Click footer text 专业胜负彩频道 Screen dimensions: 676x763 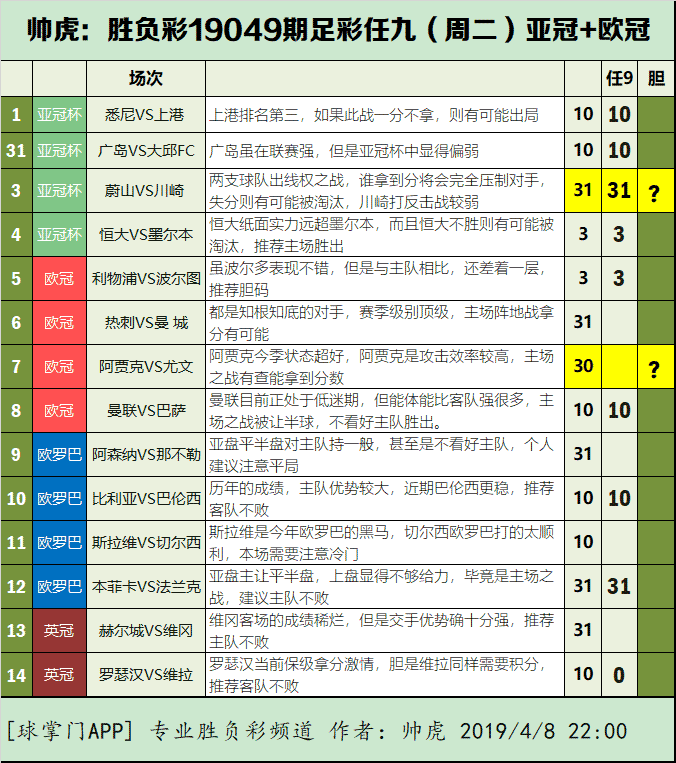pos(232,731)
